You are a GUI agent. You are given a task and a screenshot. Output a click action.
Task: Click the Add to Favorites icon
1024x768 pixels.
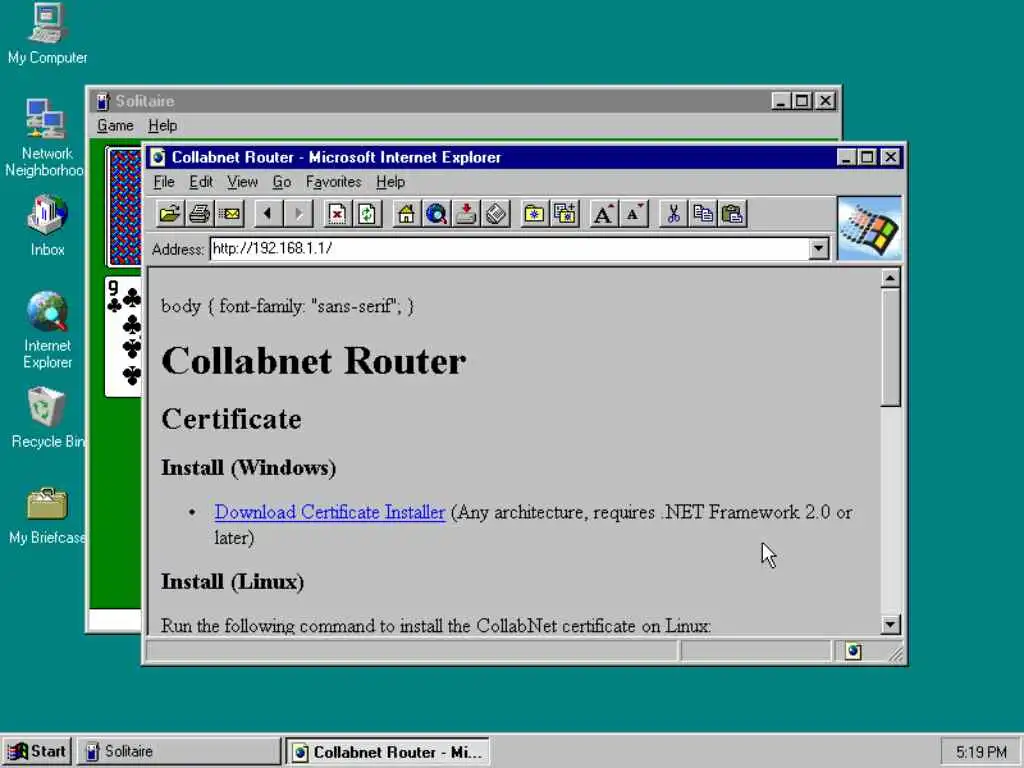click(x=565, y=214)
